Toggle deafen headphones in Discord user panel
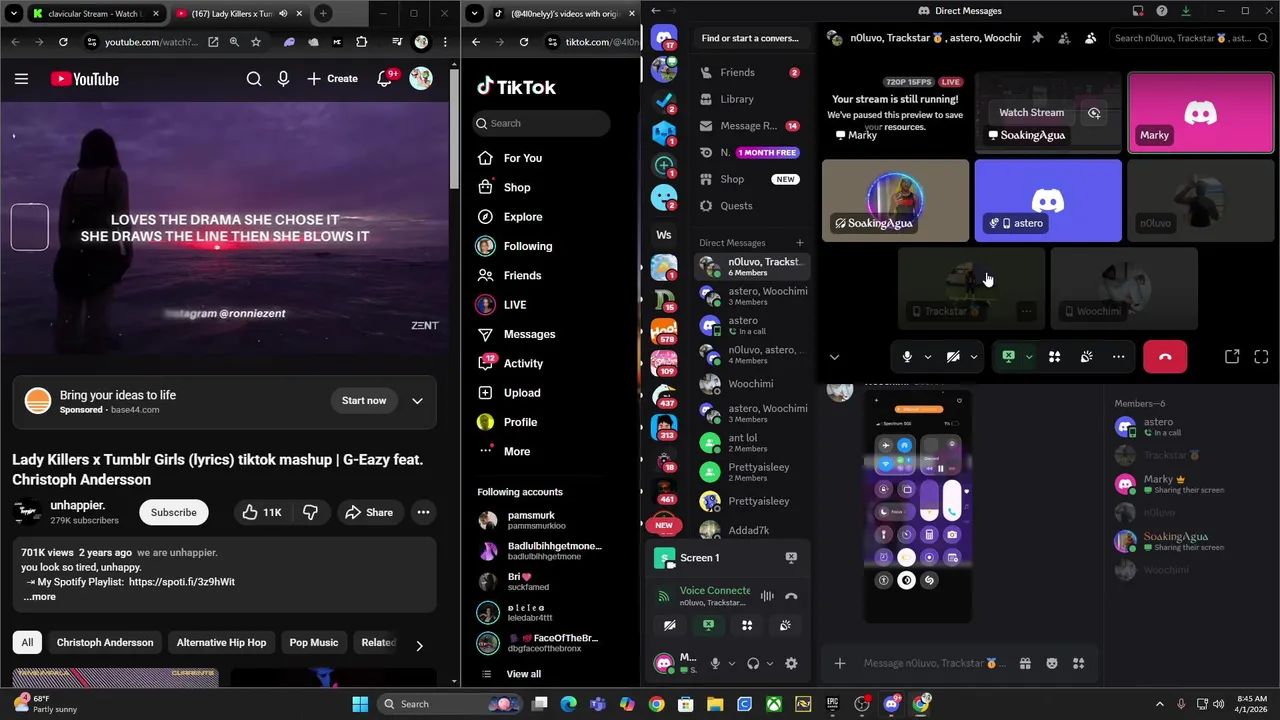 click(753, 663)
